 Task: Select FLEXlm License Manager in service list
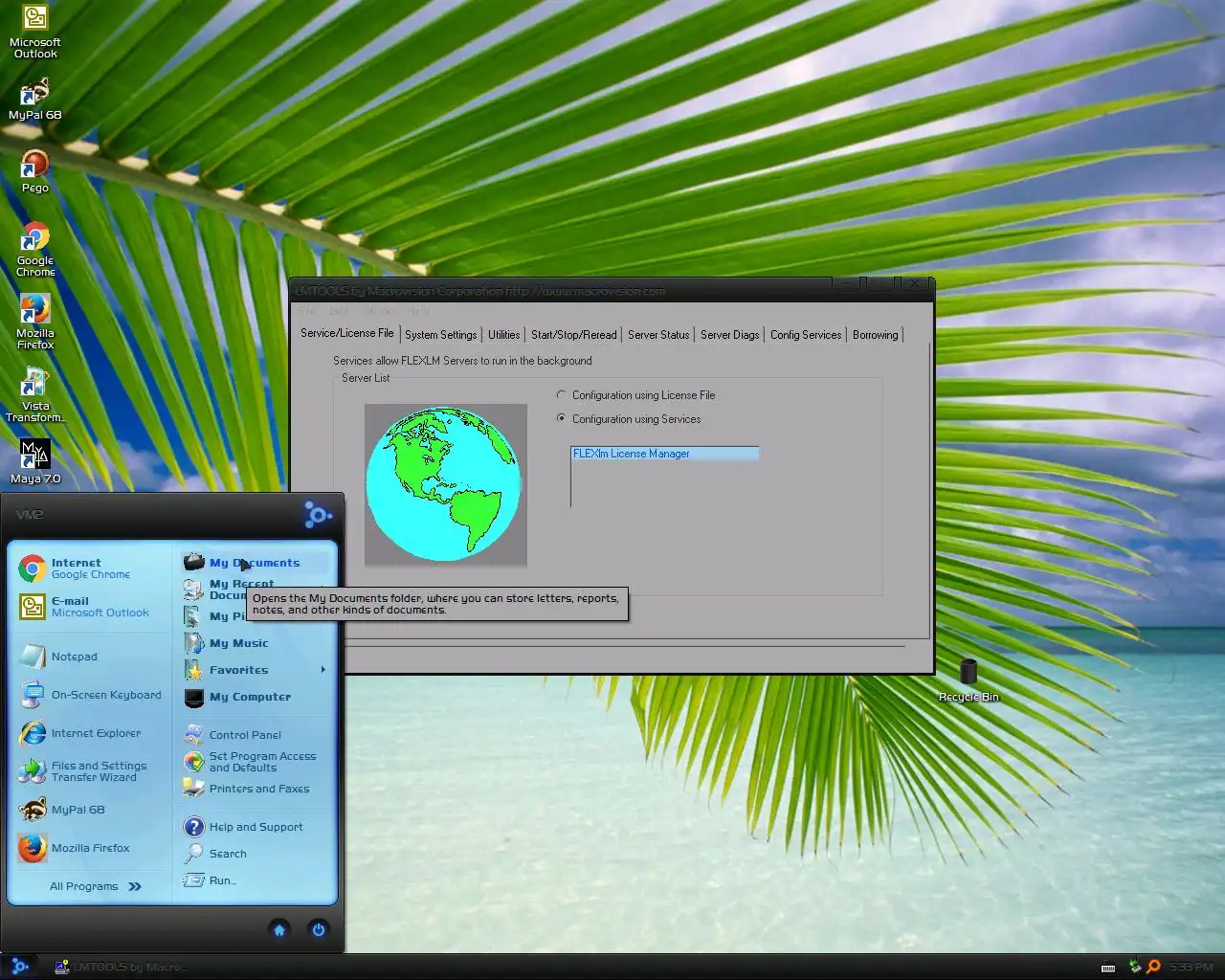coord(665,454)
